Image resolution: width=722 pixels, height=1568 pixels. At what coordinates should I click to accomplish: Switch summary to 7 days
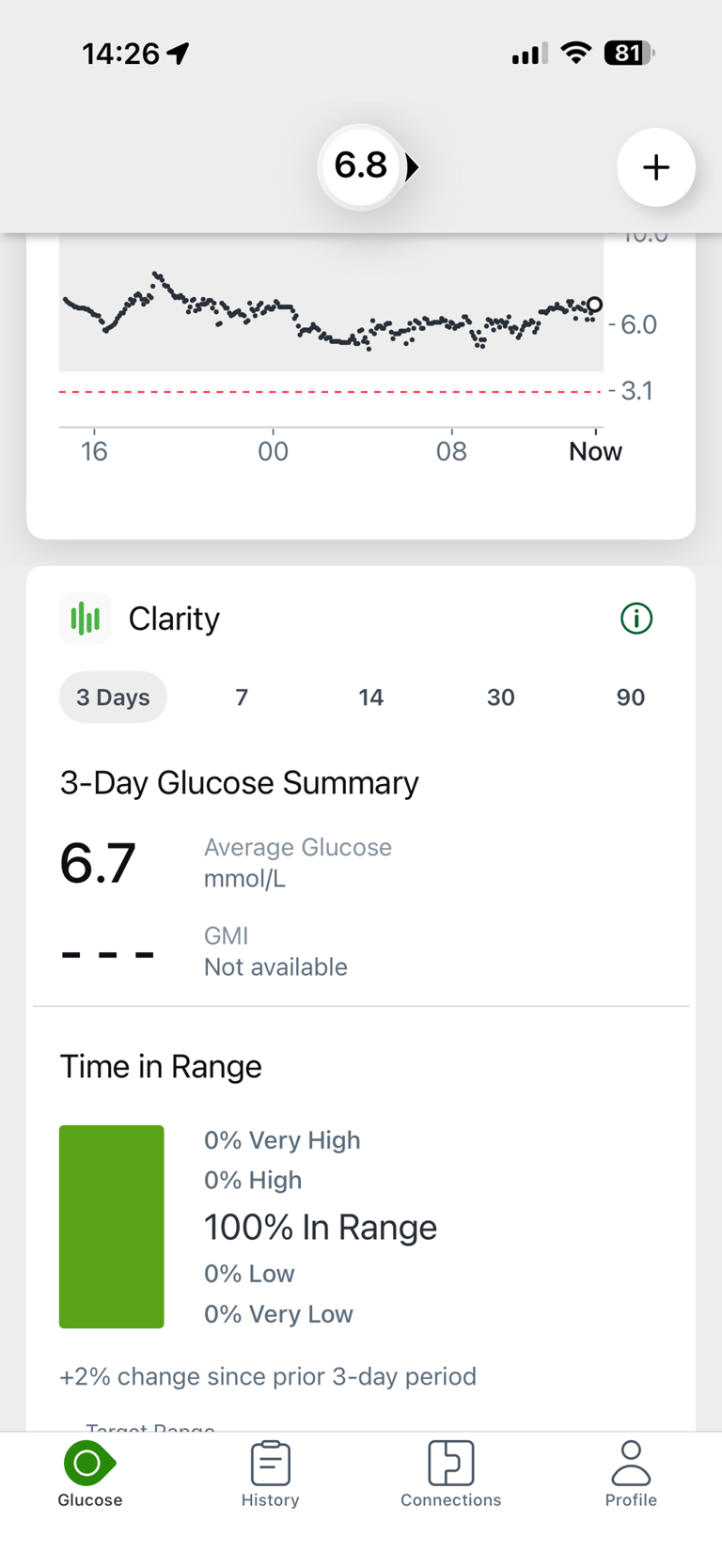(x=242, y=698)
